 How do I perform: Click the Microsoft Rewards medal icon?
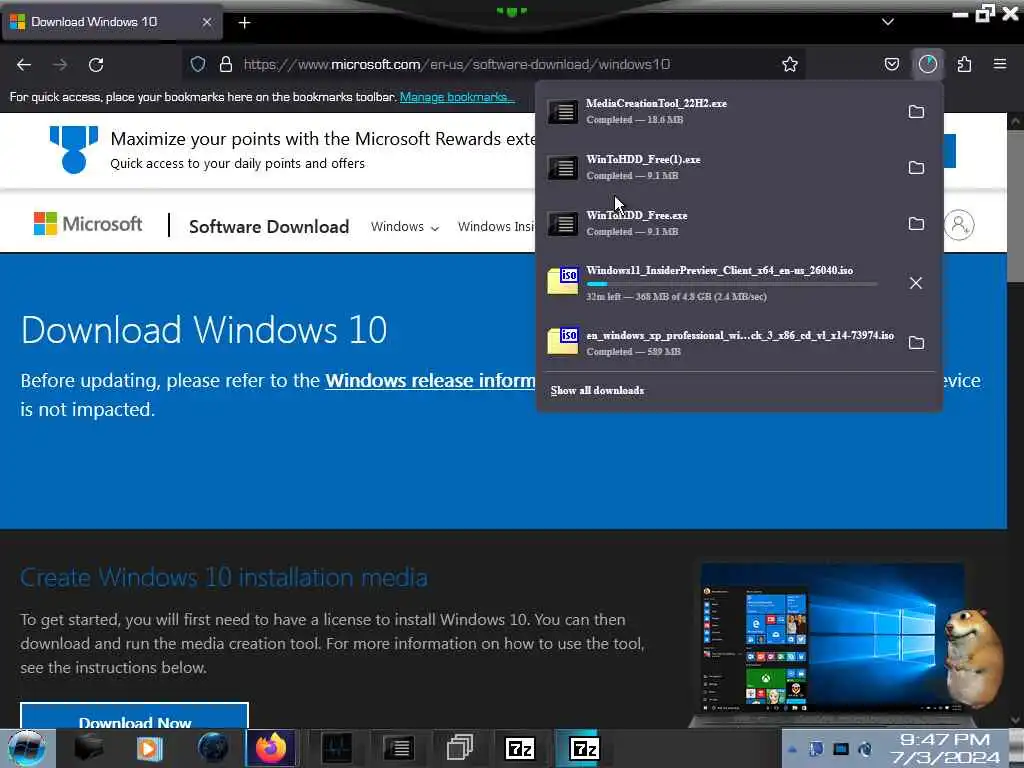pyautogui.click(x=74, y=150)
